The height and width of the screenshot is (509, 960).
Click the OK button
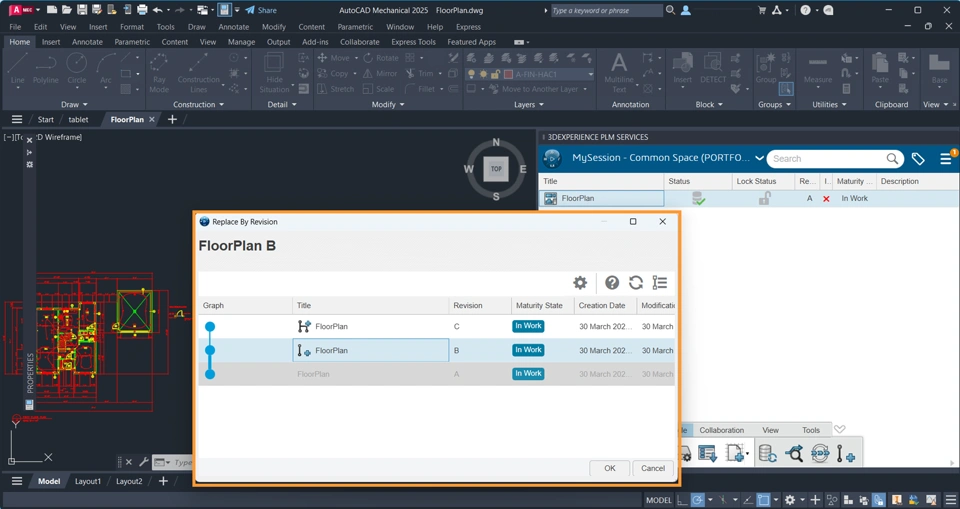(610, 468)
